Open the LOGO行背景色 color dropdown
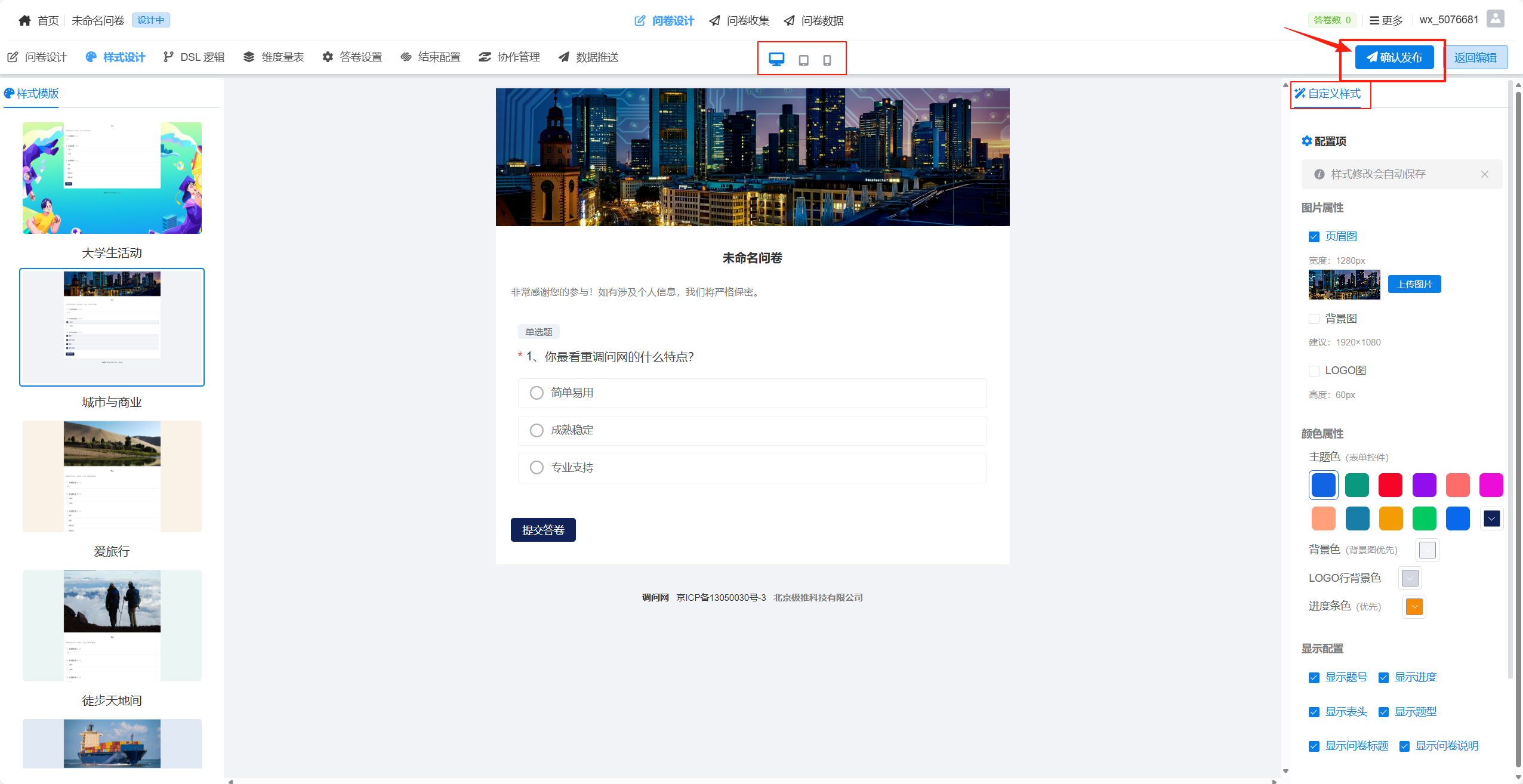The width and height of the screenshot is (1523, 784). [x=1410, y=578]
